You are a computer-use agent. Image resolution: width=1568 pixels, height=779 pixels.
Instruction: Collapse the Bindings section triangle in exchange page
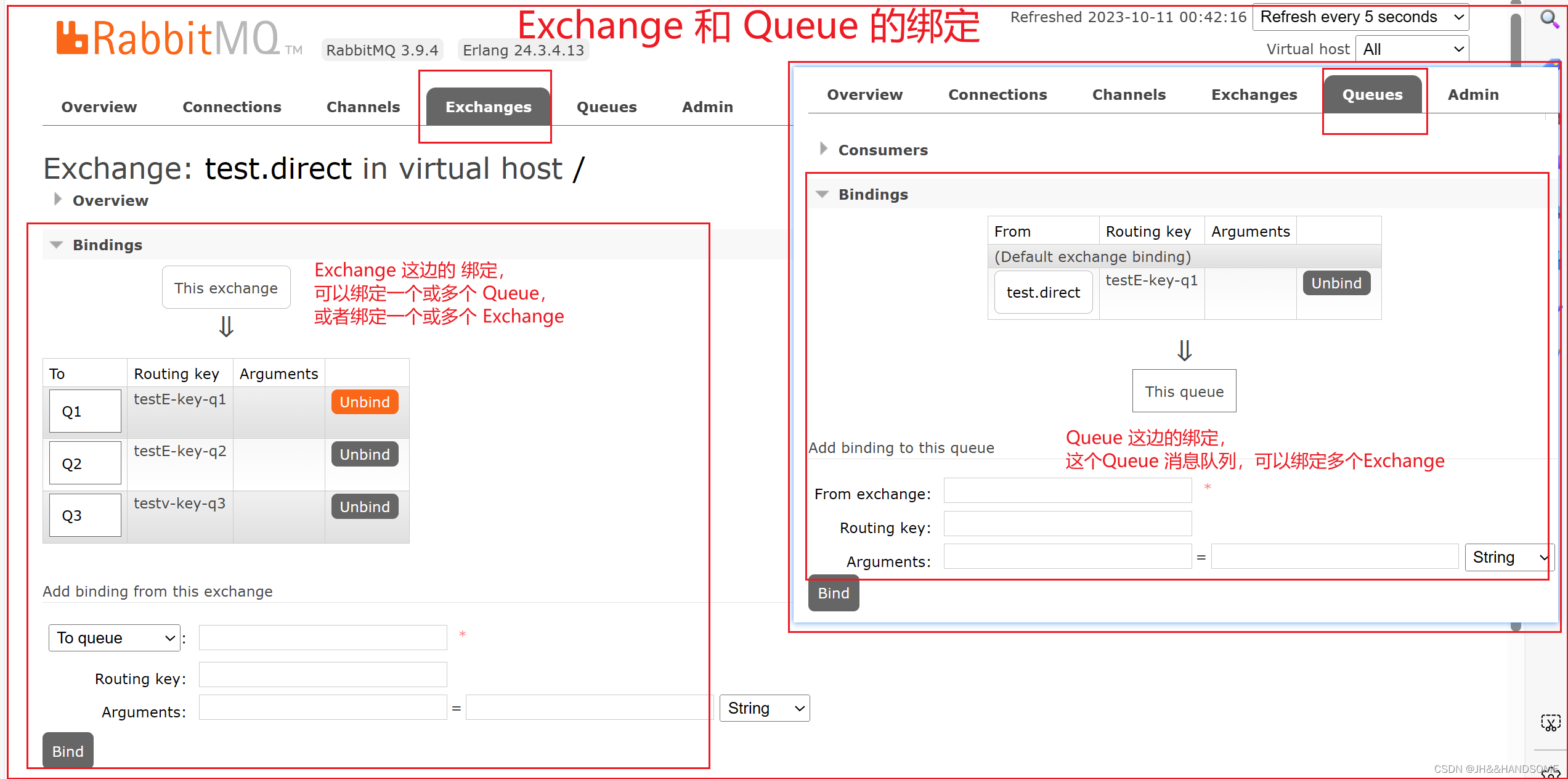point(57,245)
